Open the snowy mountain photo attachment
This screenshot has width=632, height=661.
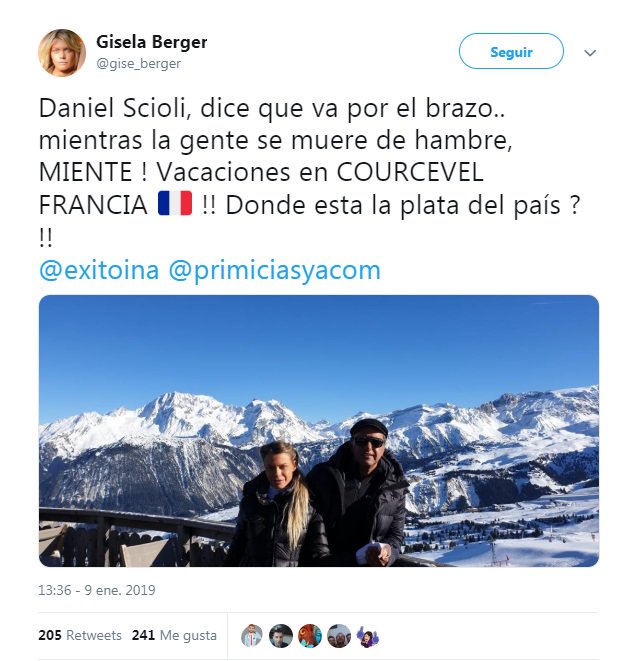point(319,431)
